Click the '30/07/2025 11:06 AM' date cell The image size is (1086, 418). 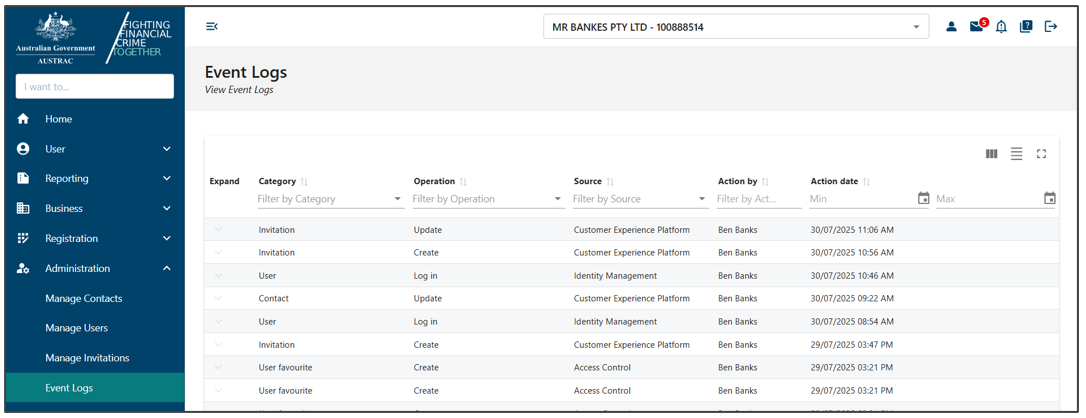tap(852, 230)
